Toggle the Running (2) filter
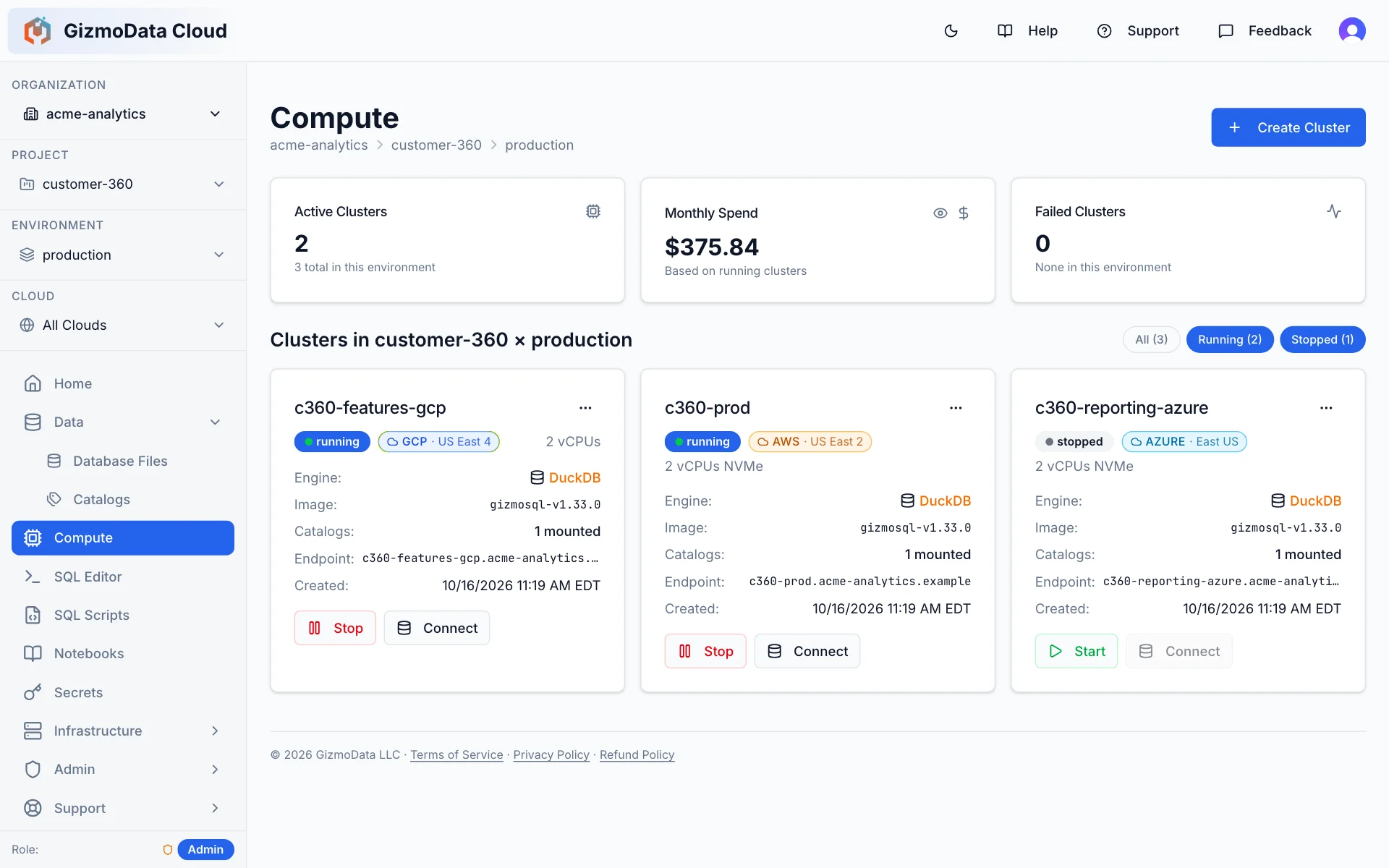Viewport: 1389px width, 868px height. coord(1230,339)
